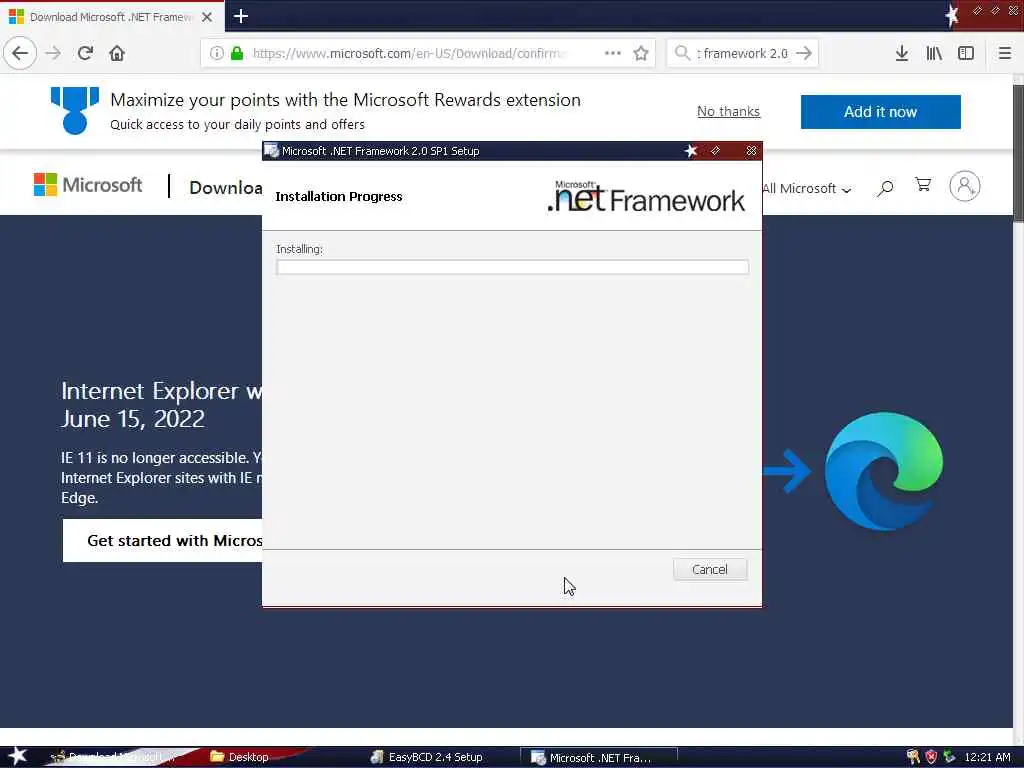The image size is (1024, 768).
Task: Select Microsoft .NET Fra... taskbar item
Action: (598, 758)
